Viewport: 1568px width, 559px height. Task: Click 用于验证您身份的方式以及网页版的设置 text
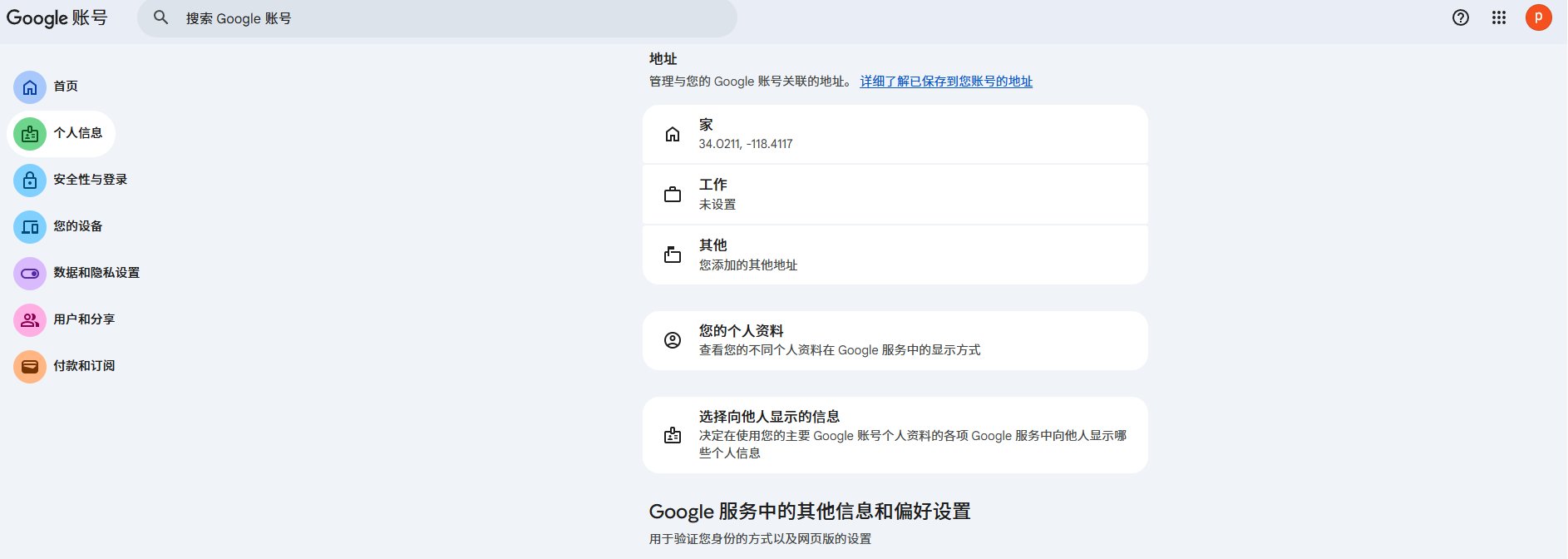click(x=760, y=539)
